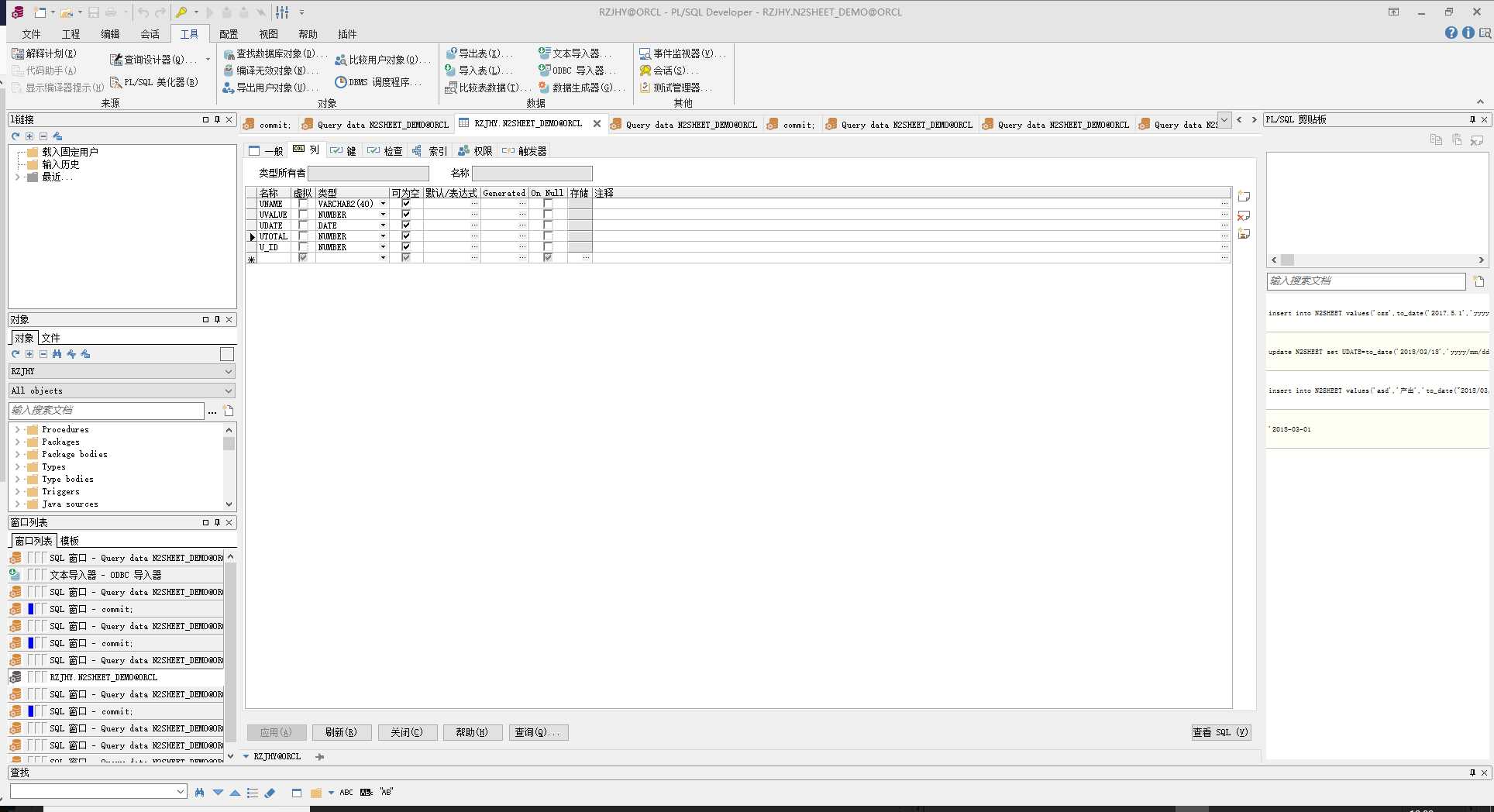1494x812 pixels.
Task: Open 查找数据库对象 find database objects
Action: click(275, 53)
